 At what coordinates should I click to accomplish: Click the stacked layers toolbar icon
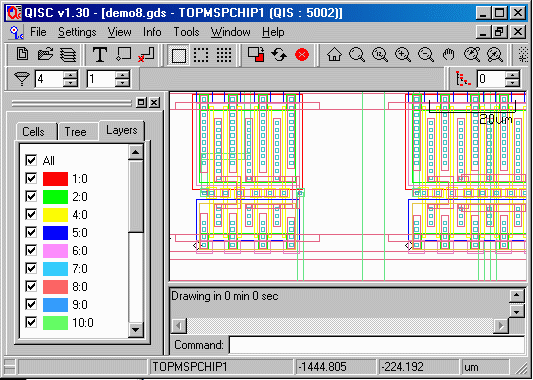point(68,55)
